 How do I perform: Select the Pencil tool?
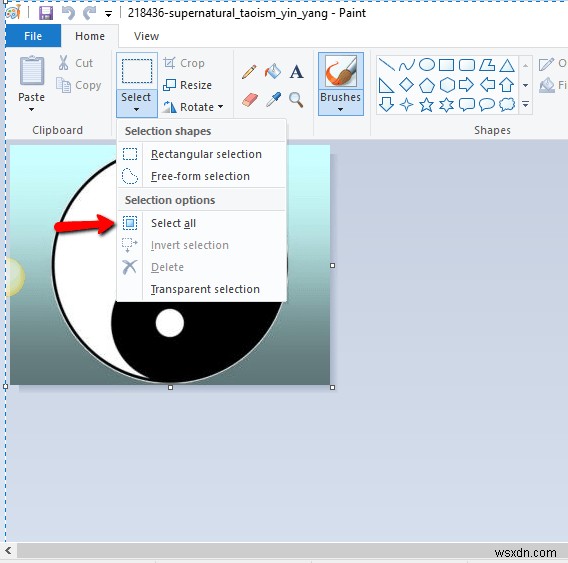(x=249, y=72)
